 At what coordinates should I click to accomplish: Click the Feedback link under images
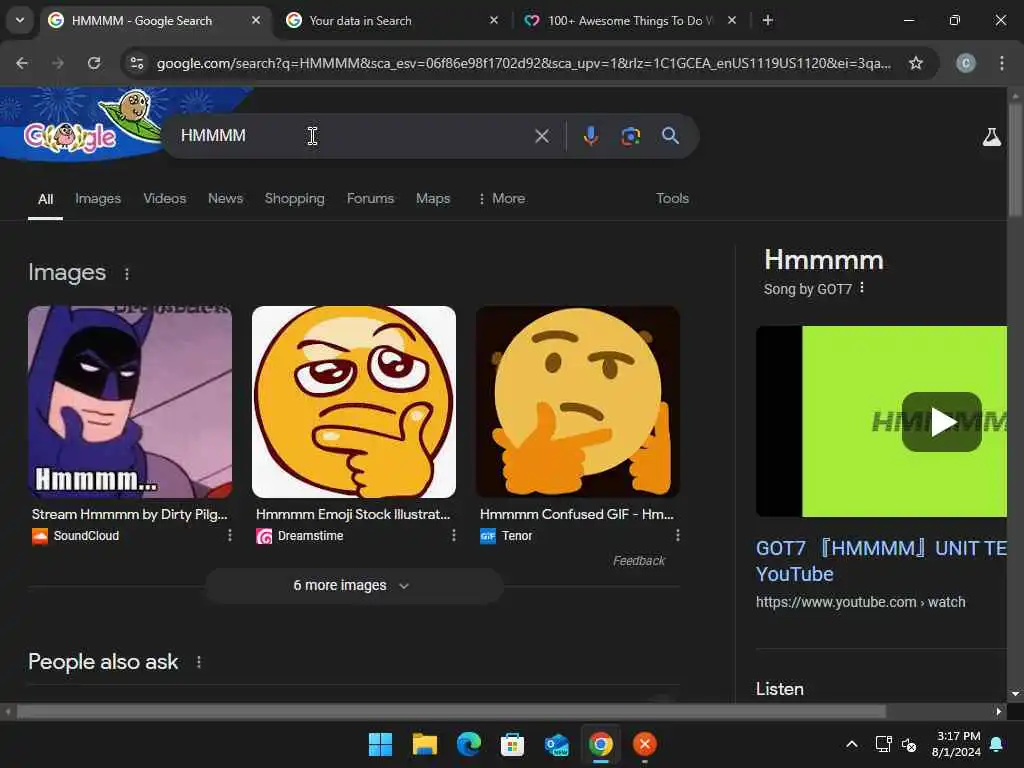639,561
